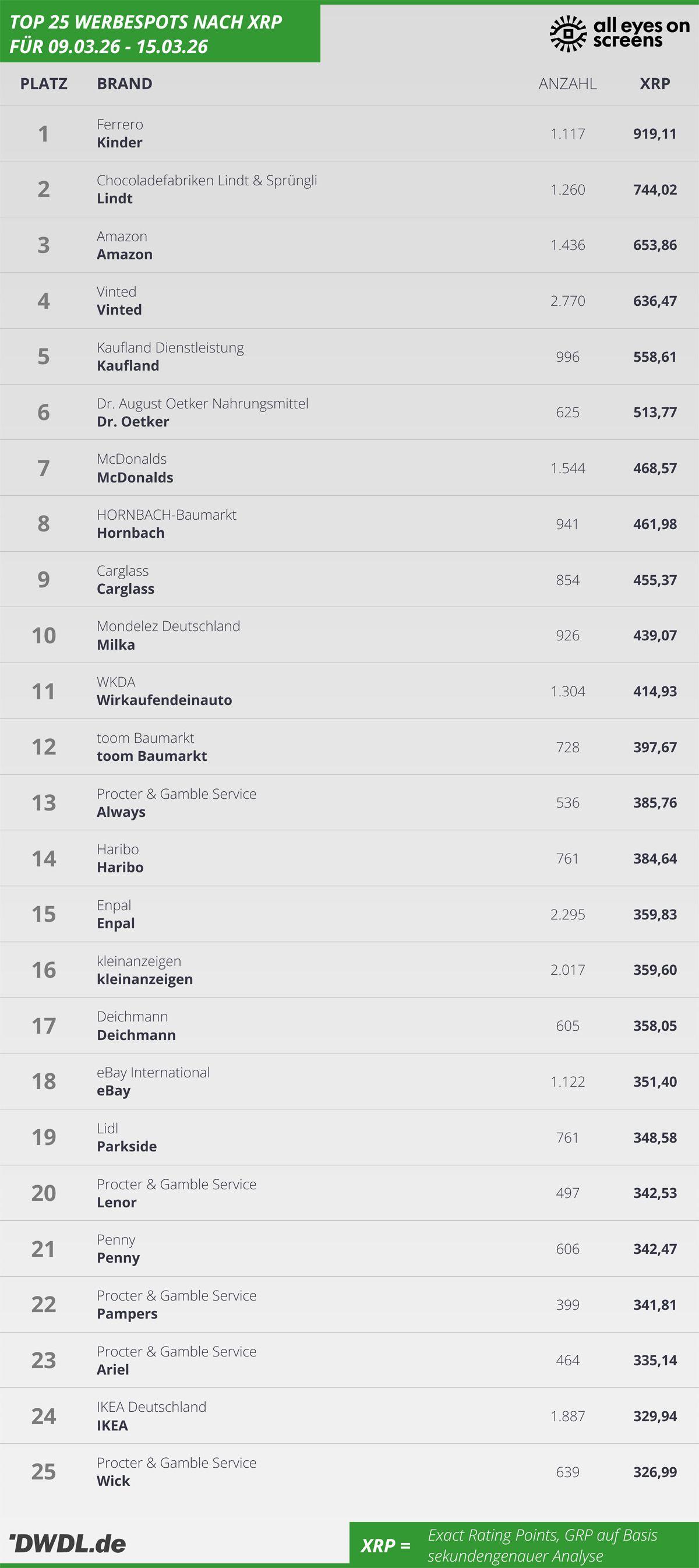Click the ANZAHL column header

[567, 83]
